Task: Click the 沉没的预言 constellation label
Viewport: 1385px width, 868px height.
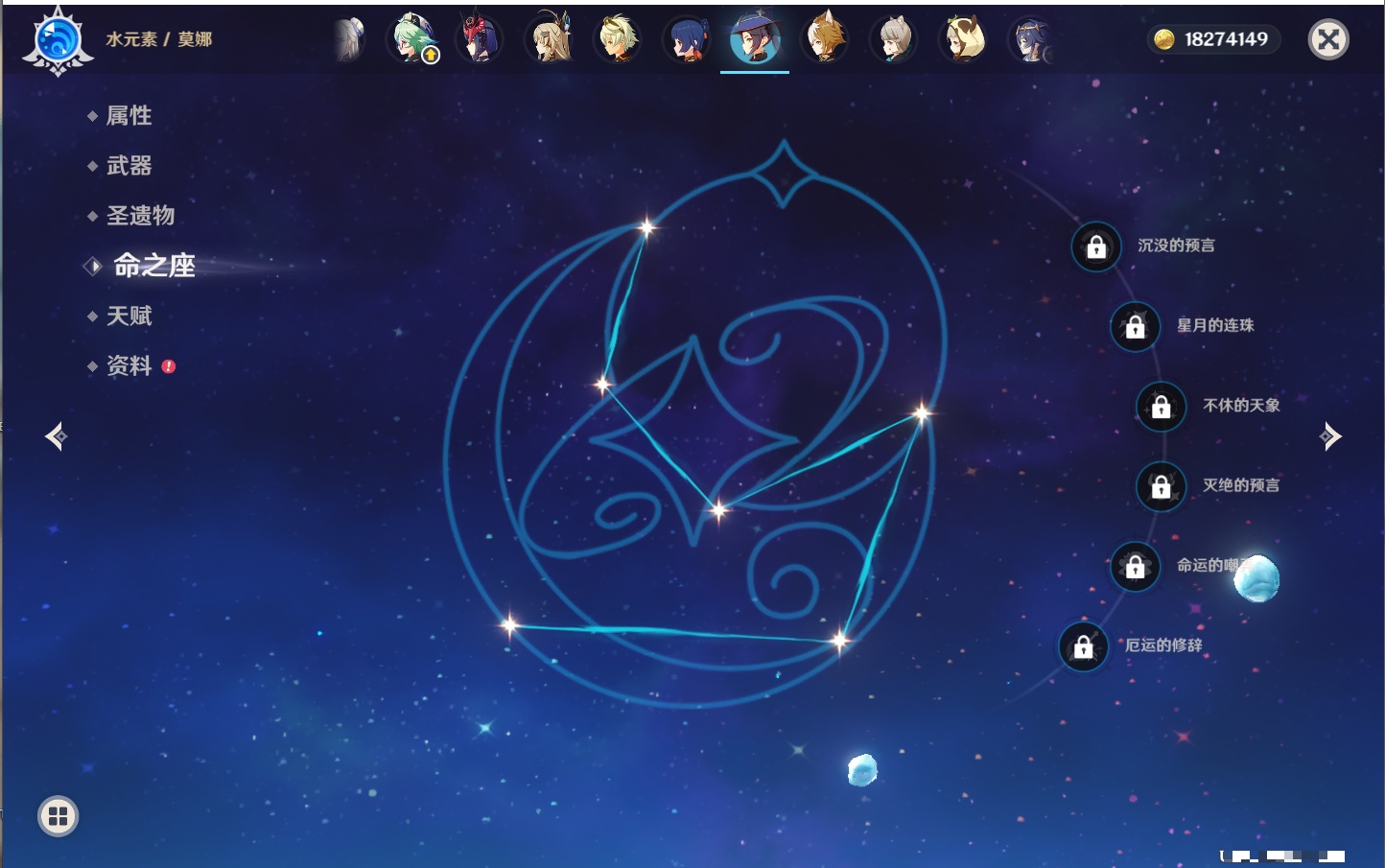Action: pyautogui.click(x=1176, y=246)
